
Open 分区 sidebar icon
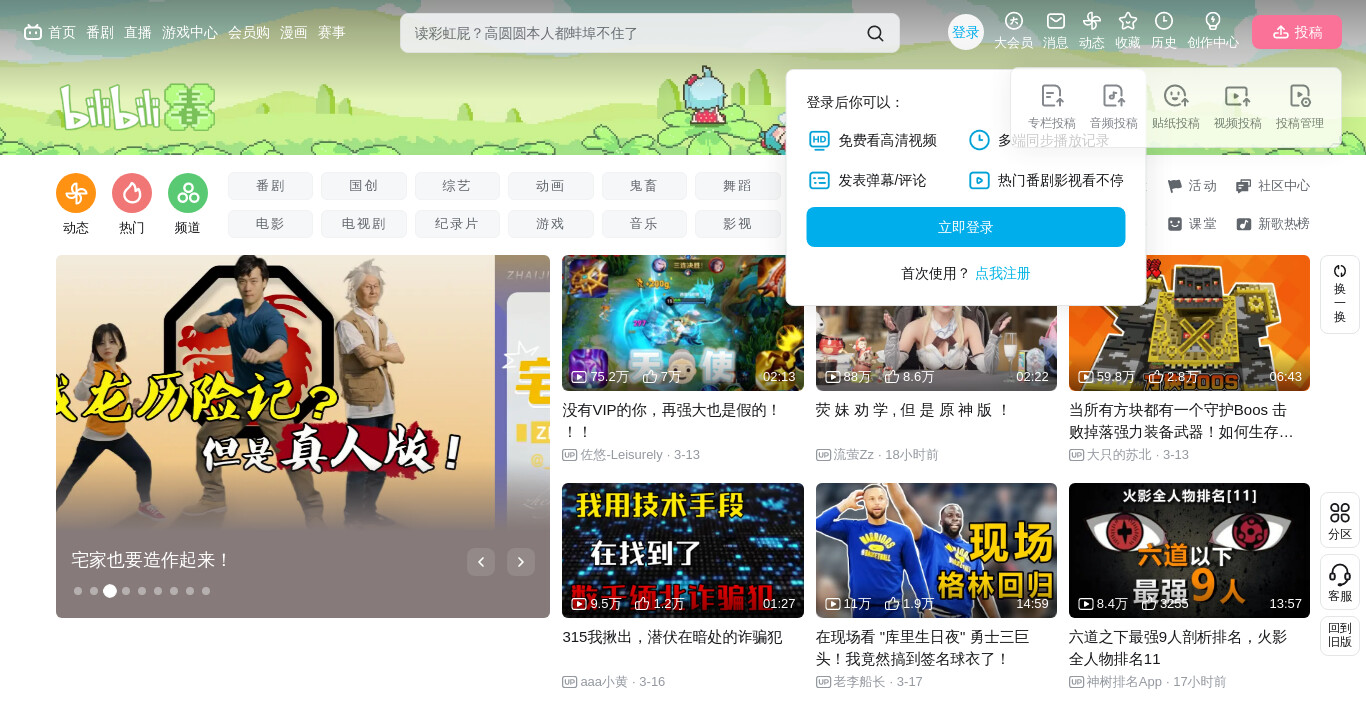pos(1340,520)
